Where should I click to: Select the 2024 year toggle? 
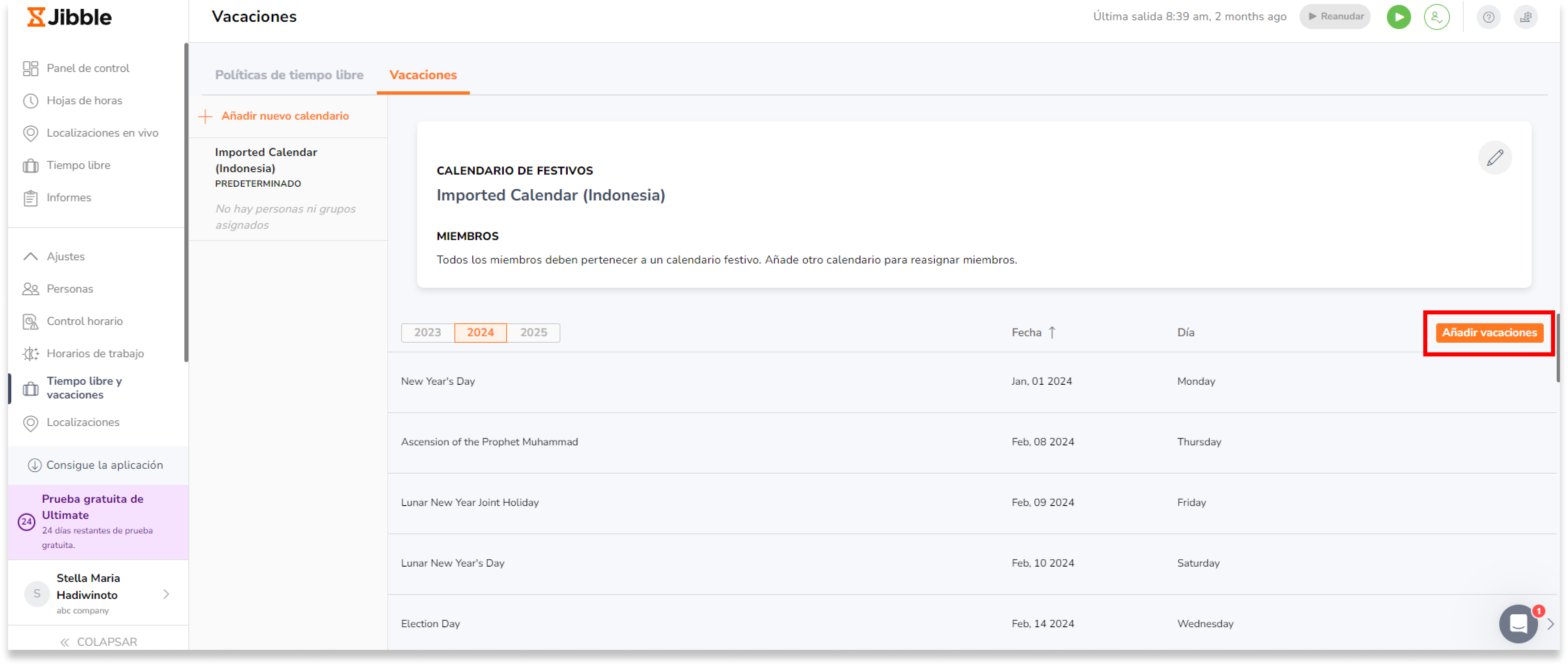click(480, 333)
